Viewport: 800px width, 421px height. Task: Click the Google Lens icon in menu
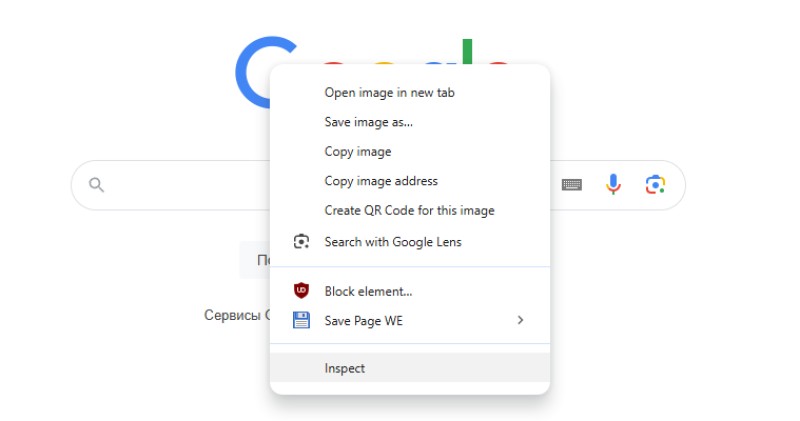coord(301,241)
